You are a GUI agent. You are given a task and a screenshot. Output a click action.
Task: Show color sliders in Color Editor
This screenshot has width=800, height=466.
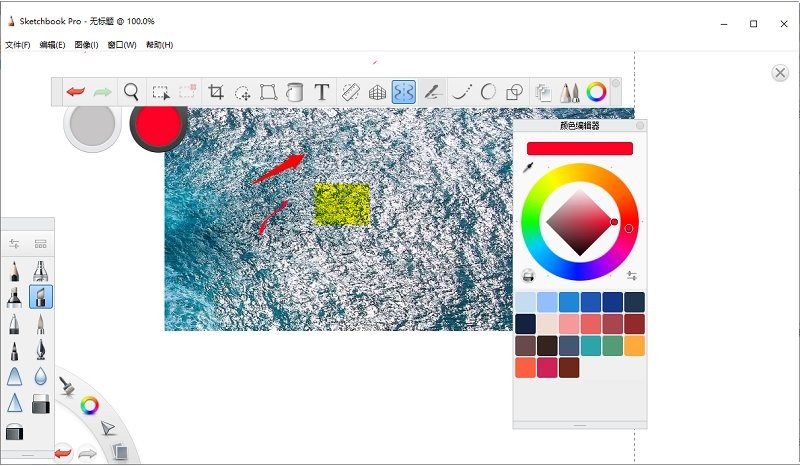click(632, 276)
